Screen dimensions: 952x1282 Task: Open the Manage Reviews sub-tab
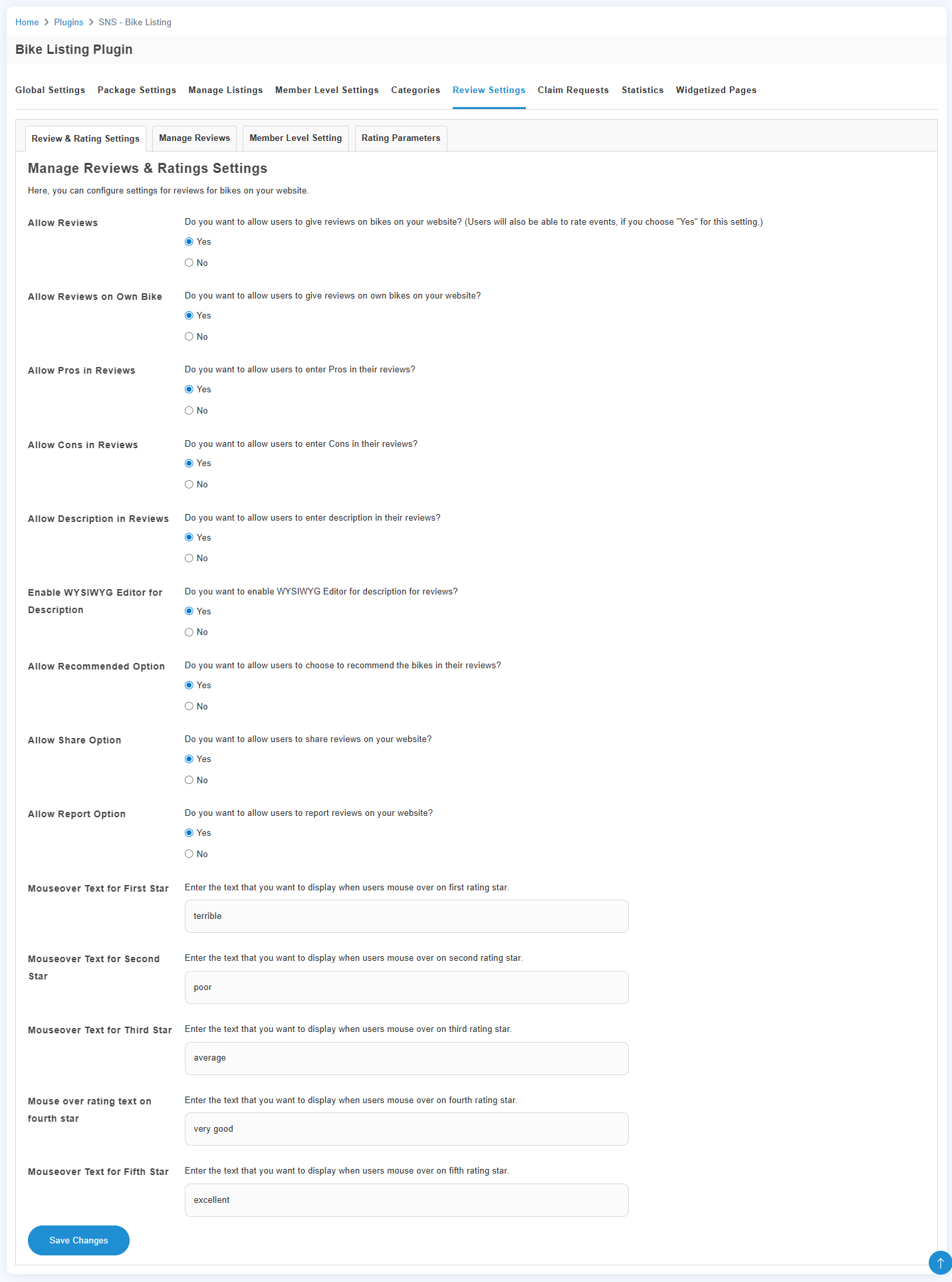pyautogui.click(x=194, y=138)
